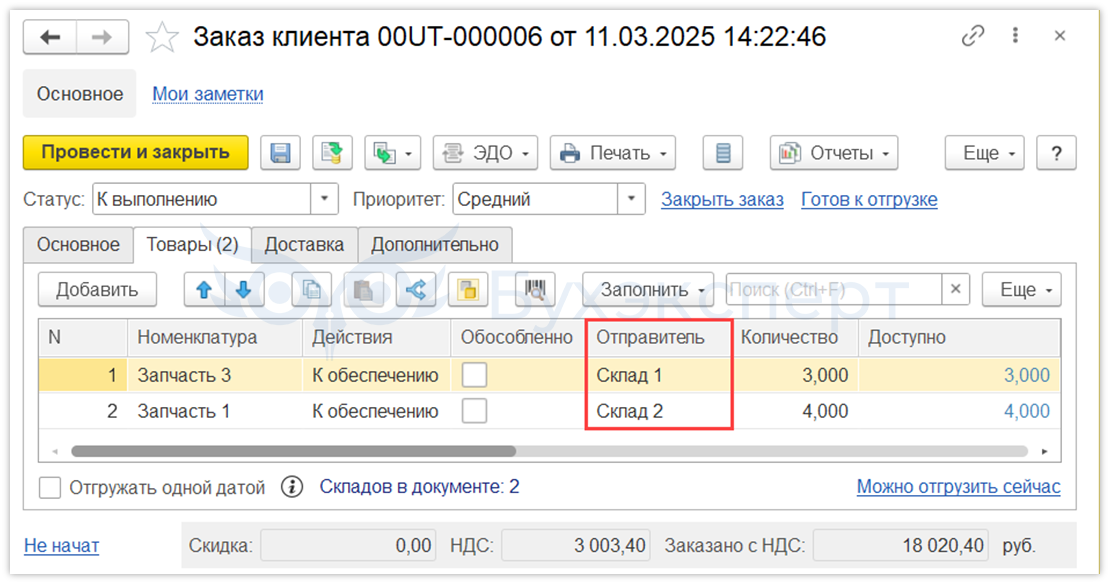
Task: Select the Запчасть 1 cell
Action: tap(214, 411)
